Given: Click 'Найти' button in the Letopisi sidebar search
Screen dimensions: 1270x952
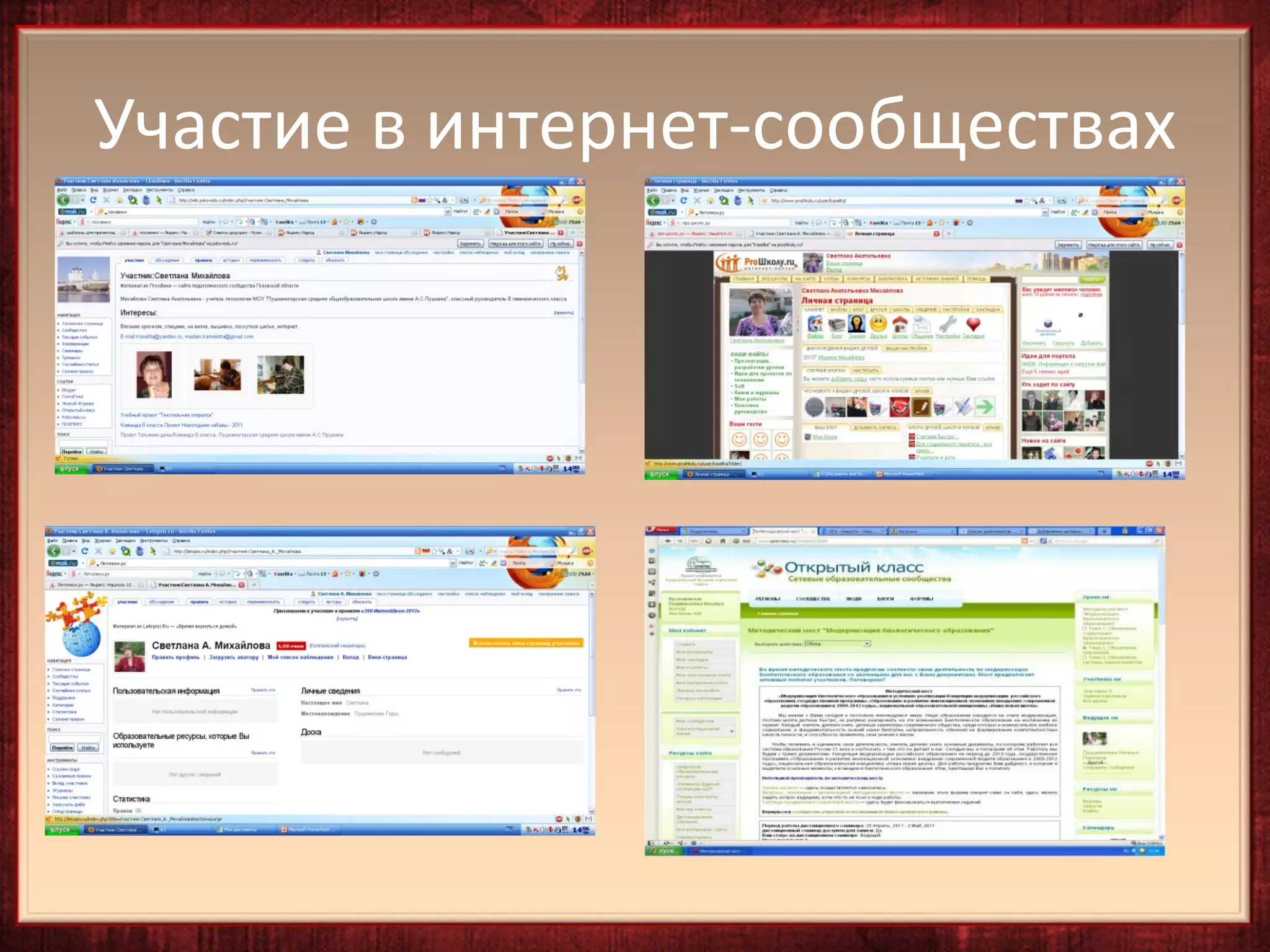Looking at the screenshot, I should [x=89, y=748].
